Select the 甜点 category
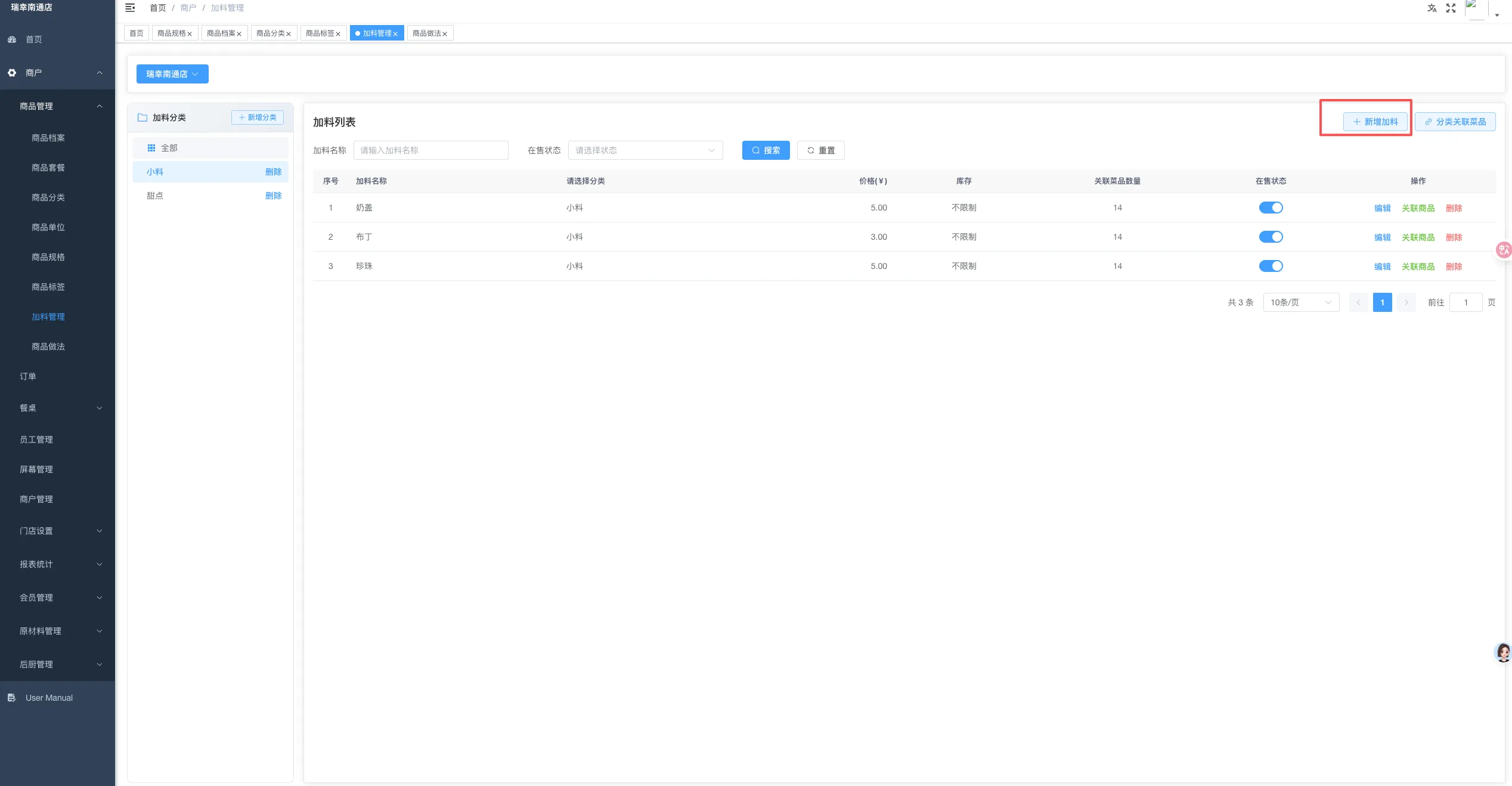Screen dimensions: 1512x786 pos(210,196)
